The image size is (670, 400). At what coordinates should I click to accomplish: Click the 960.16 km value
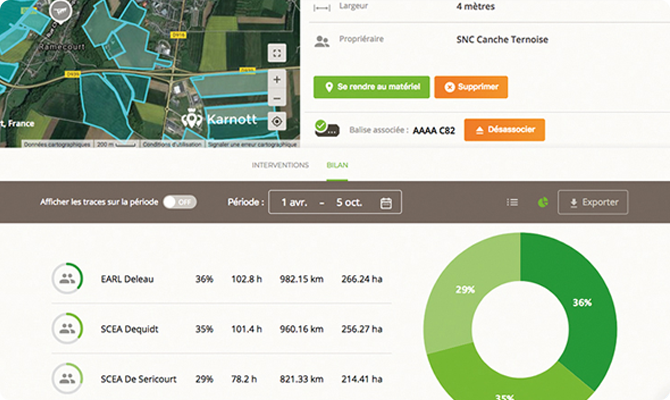pyautogui.click(x=302, y=329)
